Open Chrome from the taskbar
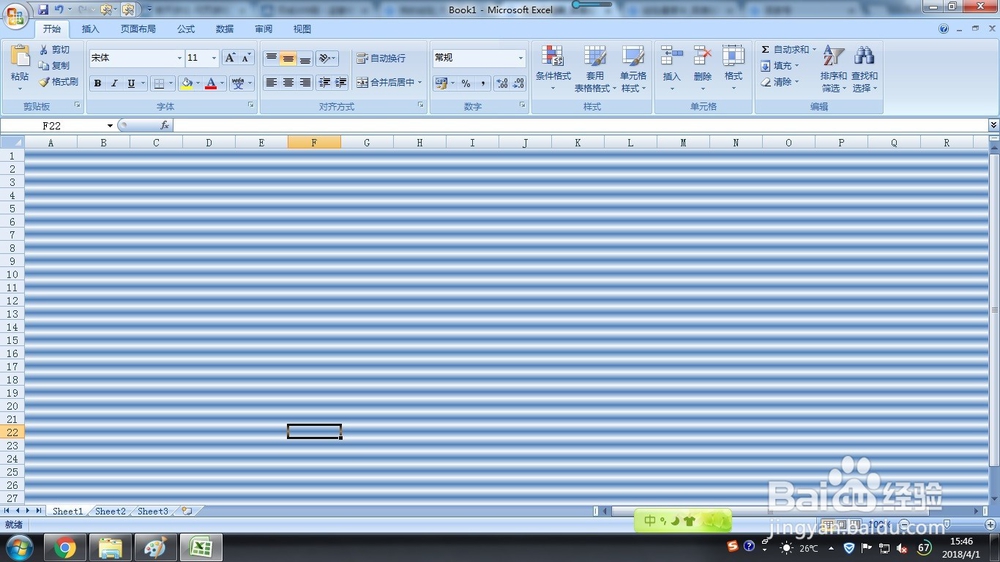Viewport: 1000px width, 562px height. pyautogui.click(x=64, y=548)
